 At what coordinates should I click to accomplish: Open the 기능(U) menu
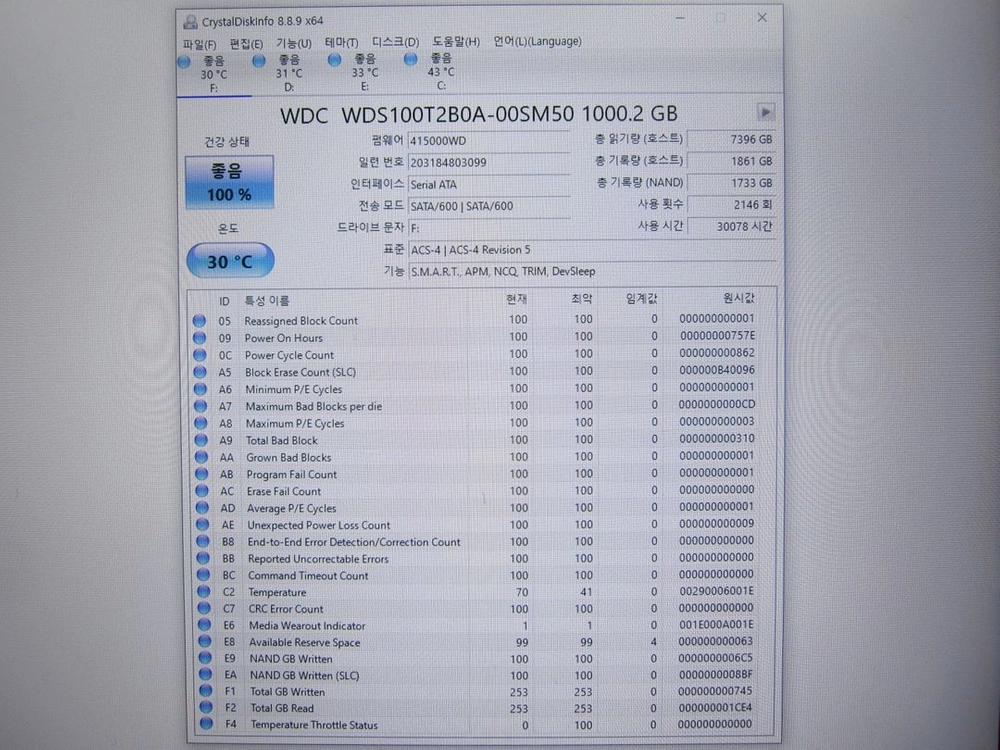[293, 43]
